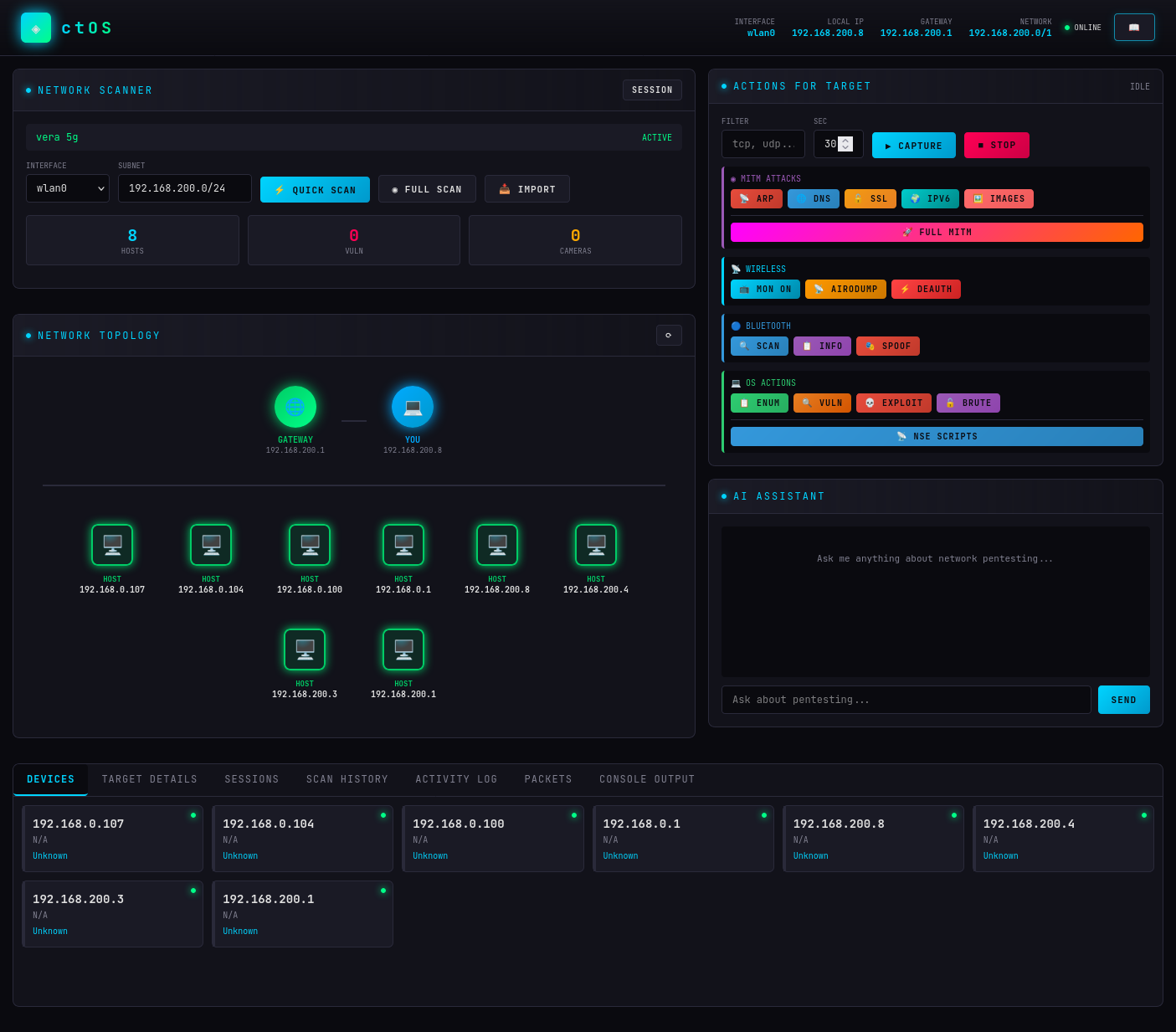1176x1032 pixels.
Task: Click the topology refresh icon
Action: point(669,336)
